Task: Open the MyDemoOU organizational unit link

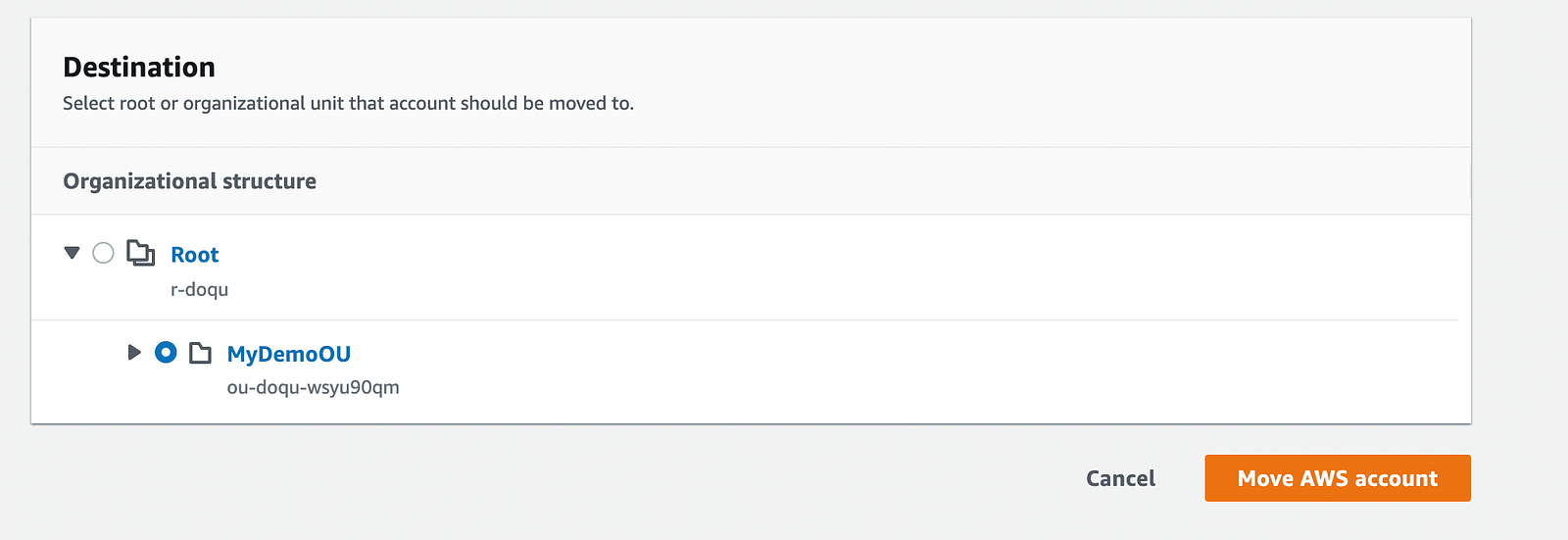Action: coord(288,354)
